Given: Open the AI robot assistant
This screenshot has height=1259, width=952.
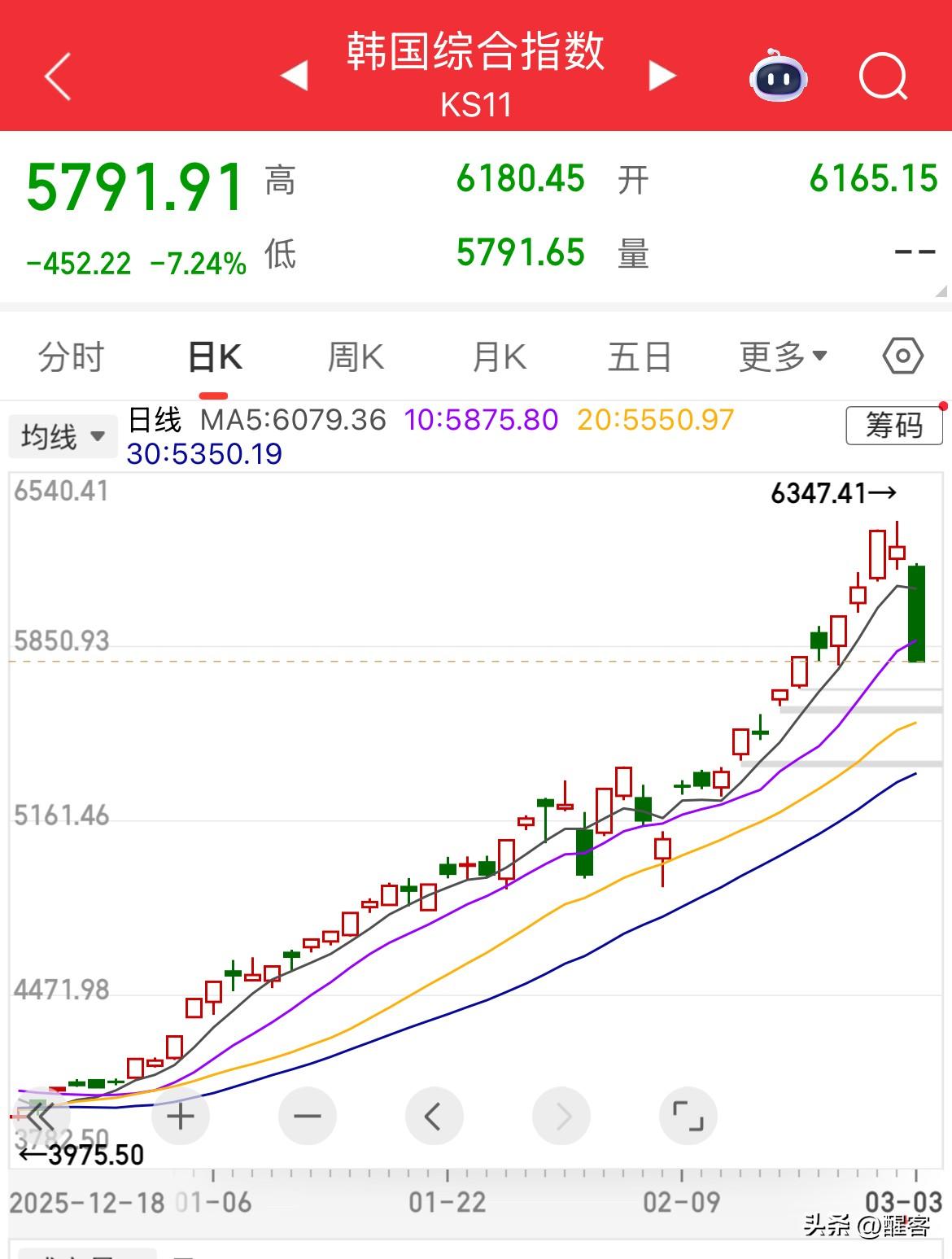Looking at the screenshot, I should [778, 77].
